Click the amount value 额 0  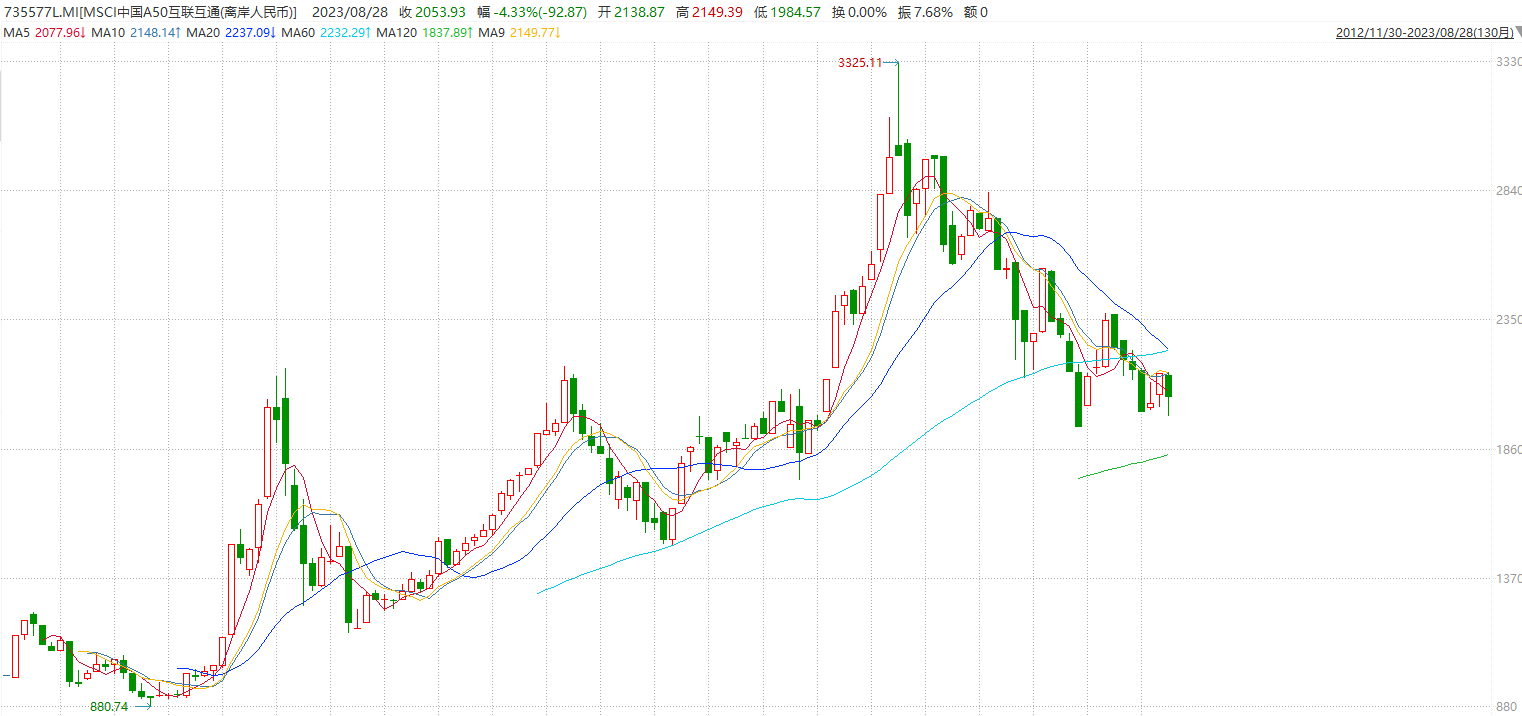pyautogui.click(x=976, y=12)
